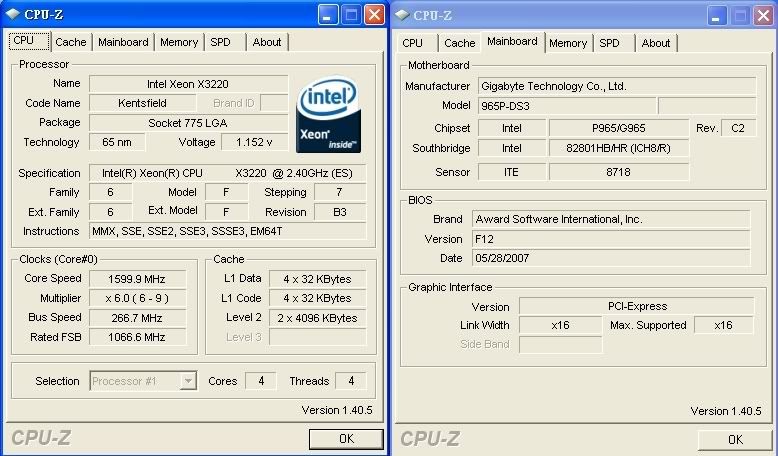This screenshot has width=778, height=456.
Task: Click Graphic Interface Version value PCI-Express
Action: pyautogui.click(x=637, y=306)
